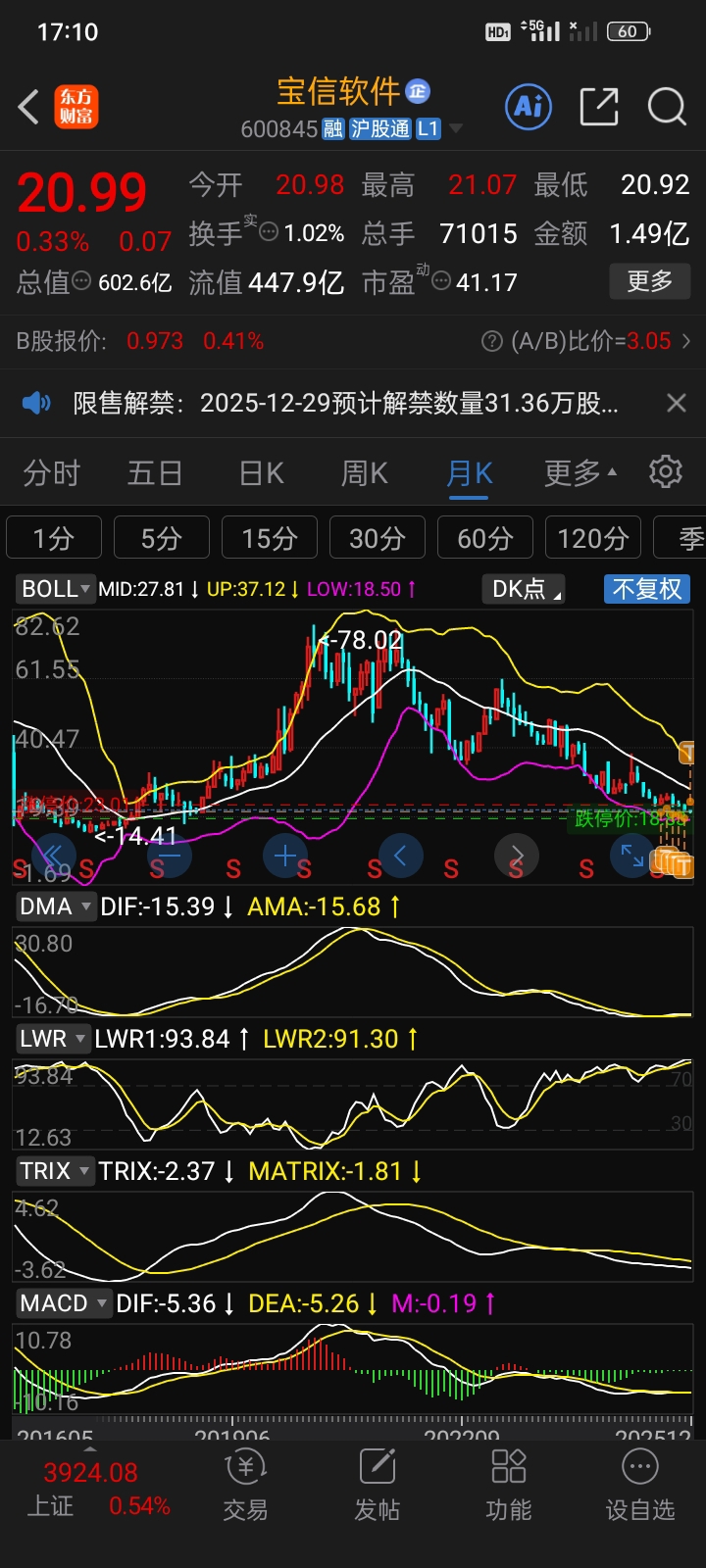Open the MACD indicator dropdown
Screen dimensions: 706x1568
tap(63, 1303)
